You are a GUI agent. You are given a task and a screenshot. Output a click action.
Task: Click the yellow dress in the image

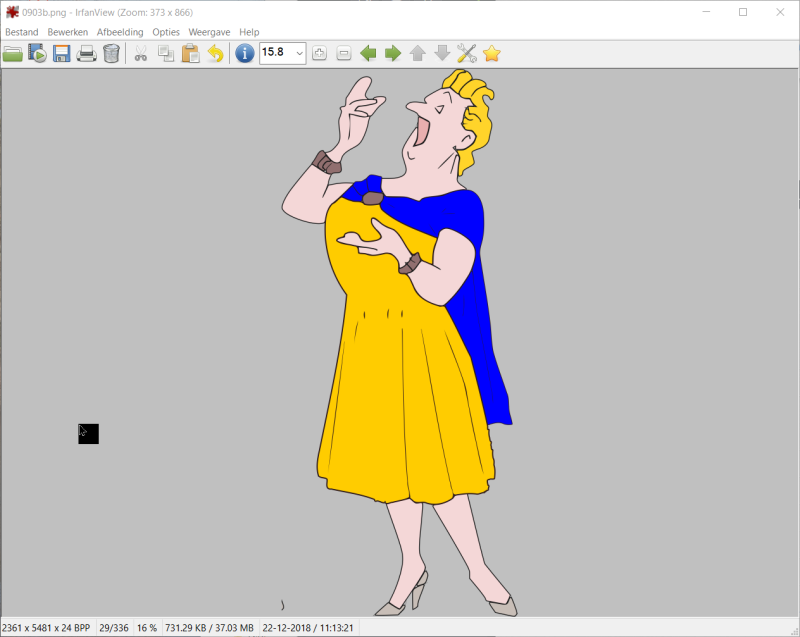pos(400,400)
